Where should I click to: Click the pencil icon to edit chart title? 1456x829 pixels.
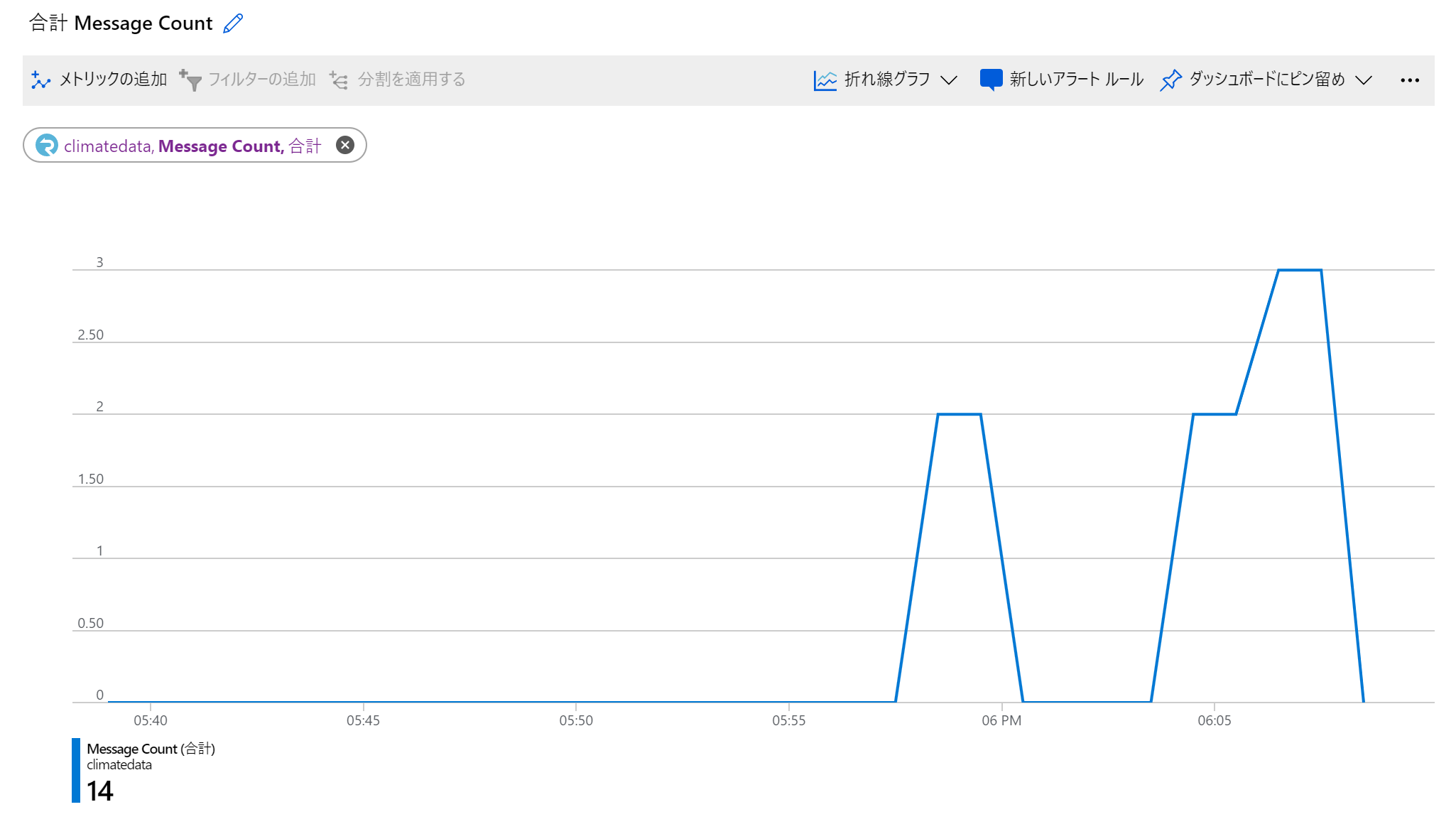click(x=233, y=23)
